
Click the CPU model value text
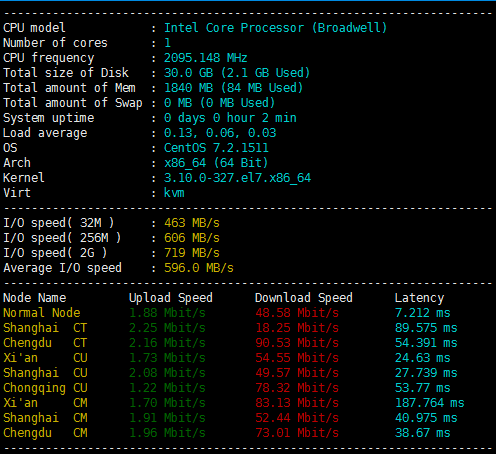pyautogui.click(x=275, y=28)
